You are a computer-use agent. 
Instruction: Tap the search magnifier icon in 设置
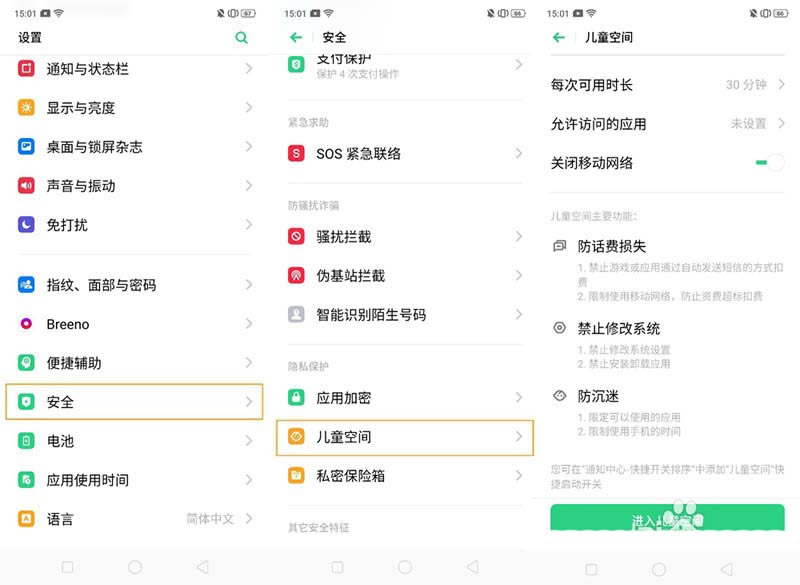tap(241, 37)
